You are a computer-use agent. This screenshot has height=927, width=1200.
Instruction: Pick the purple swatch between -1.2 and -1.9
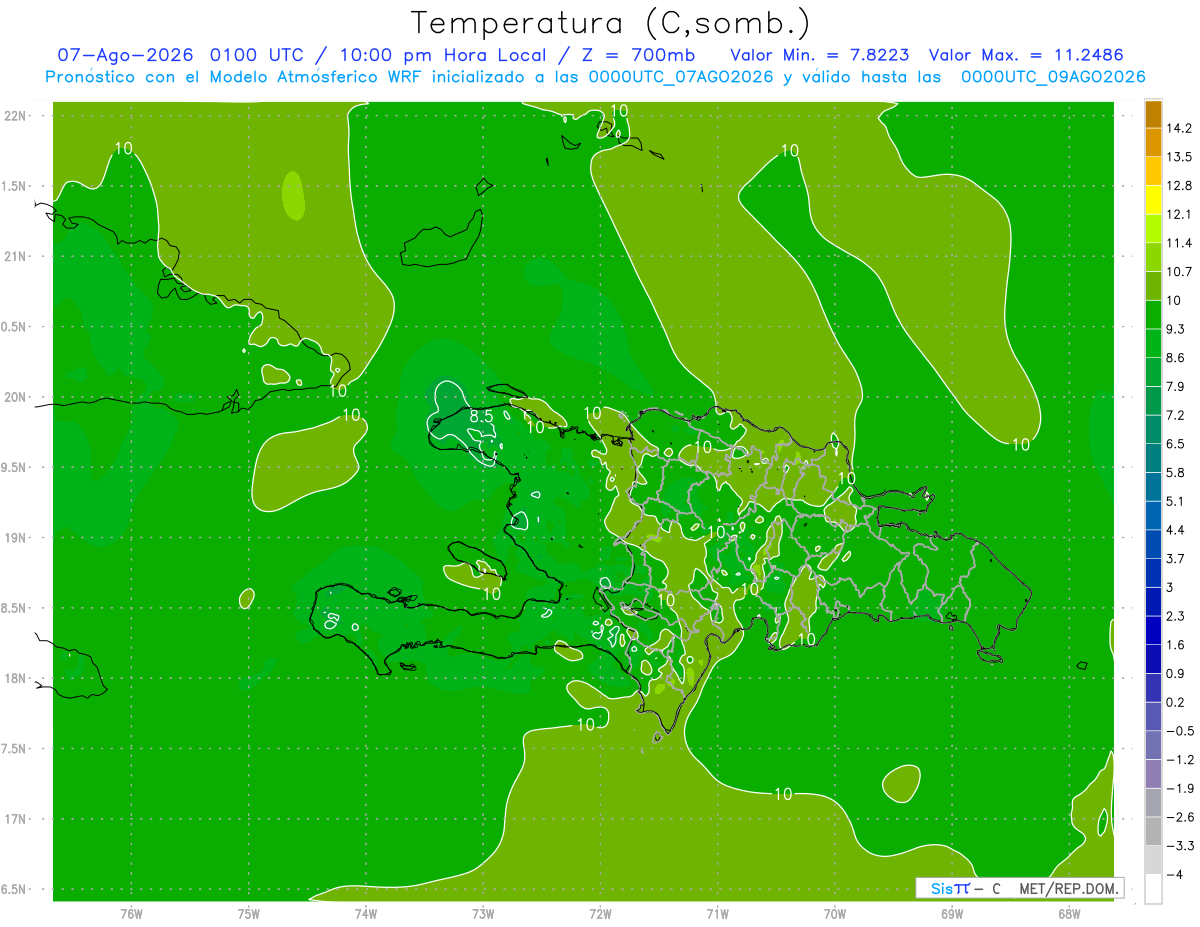coord(1153,774)
